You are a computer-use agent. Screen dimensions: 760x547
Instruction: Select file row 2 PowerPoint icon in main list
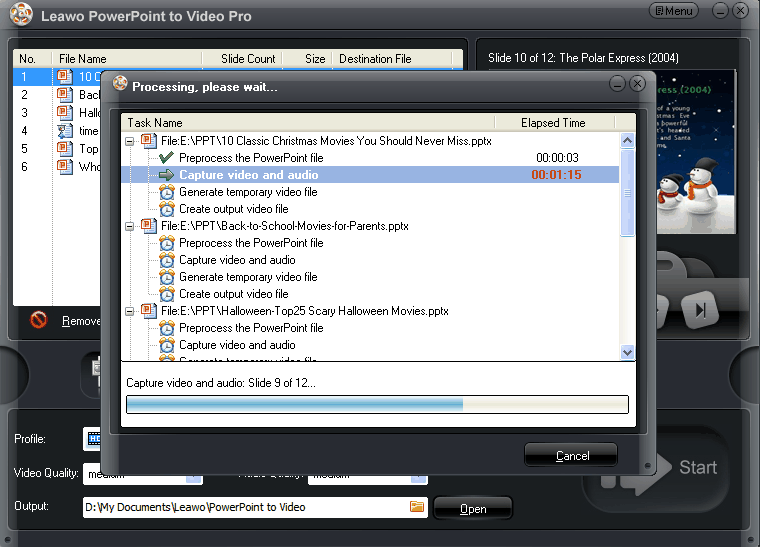[64, 94]
